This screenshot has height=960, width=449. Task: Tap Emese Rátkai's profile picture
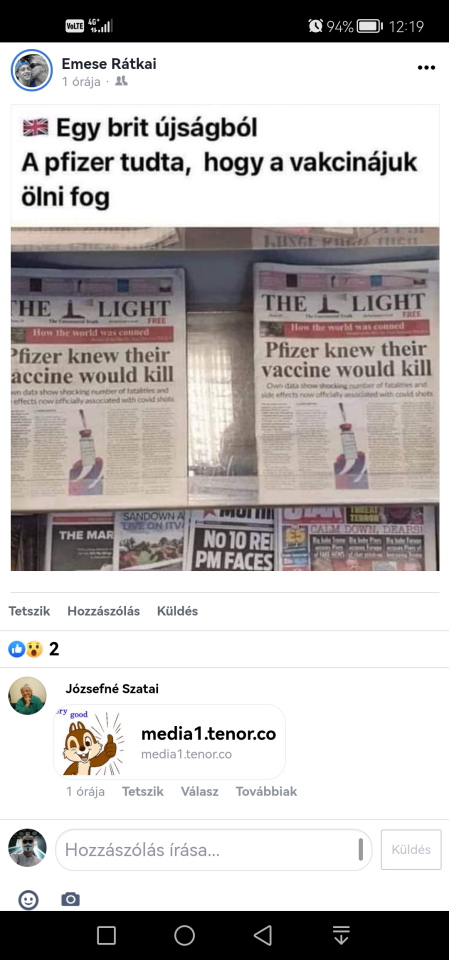coord(31,70)
